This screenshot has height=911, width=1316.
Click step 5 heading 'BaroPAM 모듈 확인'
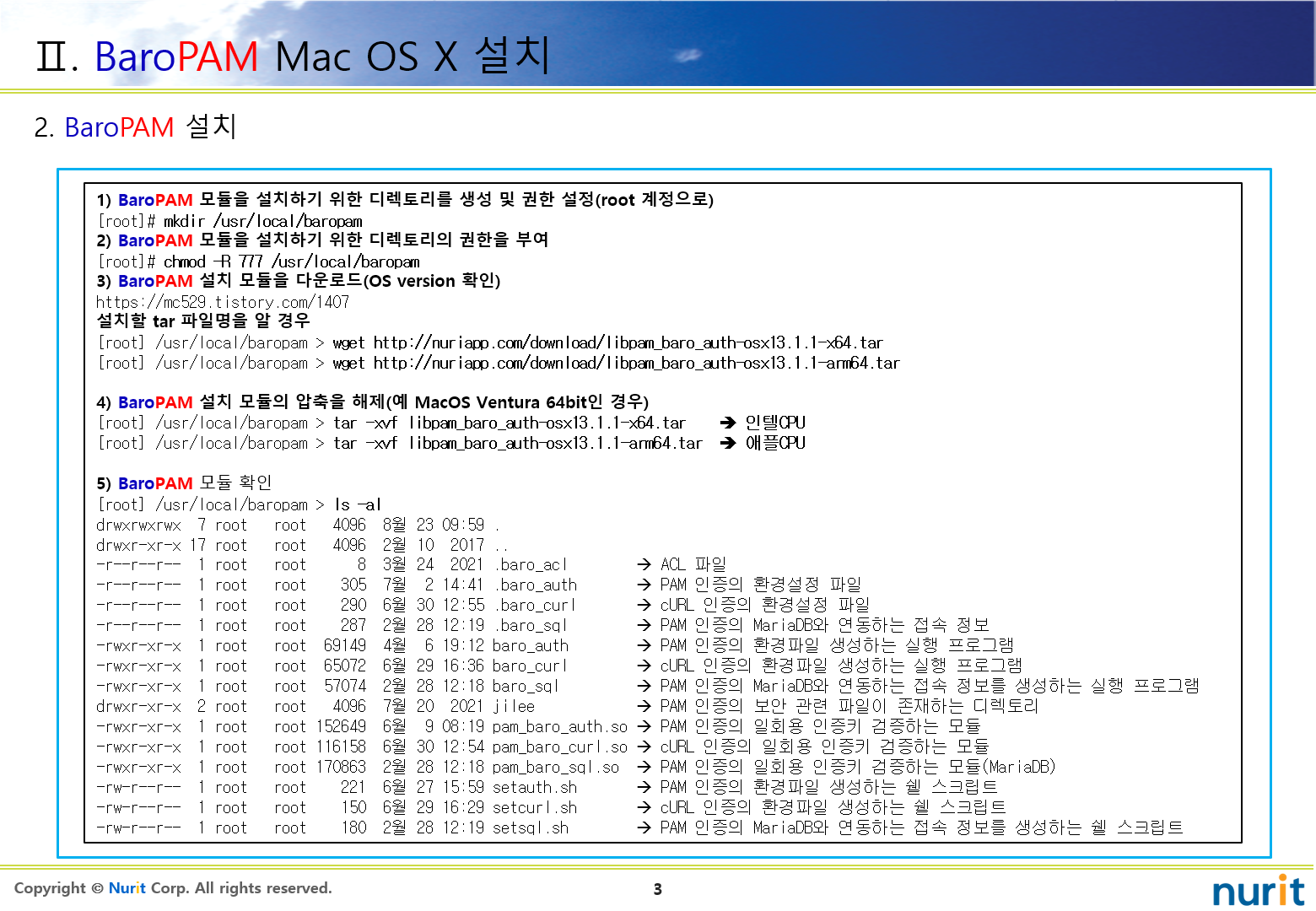click(184, 483)
